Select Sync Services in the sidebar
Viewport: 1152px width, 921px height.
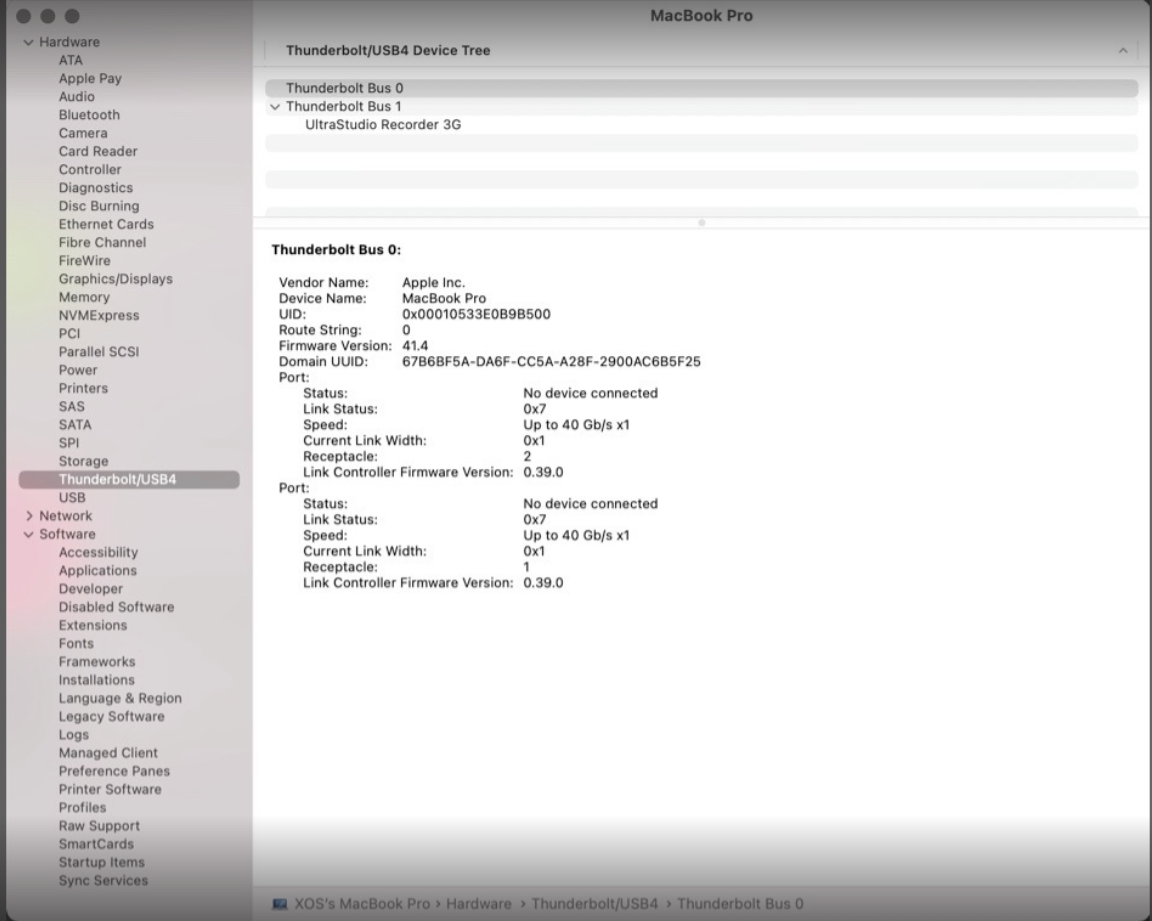tap(103, 881)
